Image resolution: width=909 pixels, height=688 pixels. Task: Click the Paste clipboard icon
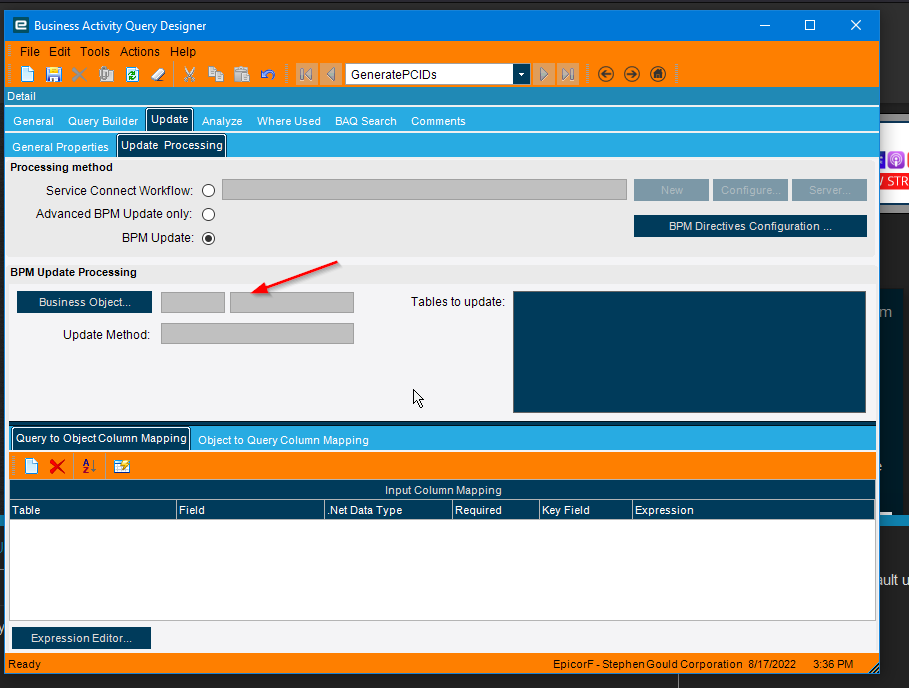coord(241,74)
